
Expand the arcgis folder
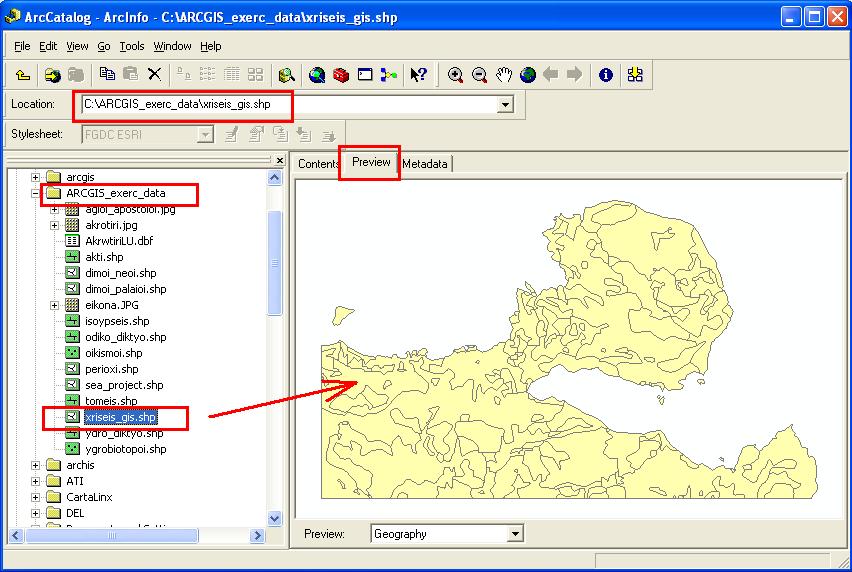coord(35,177)
